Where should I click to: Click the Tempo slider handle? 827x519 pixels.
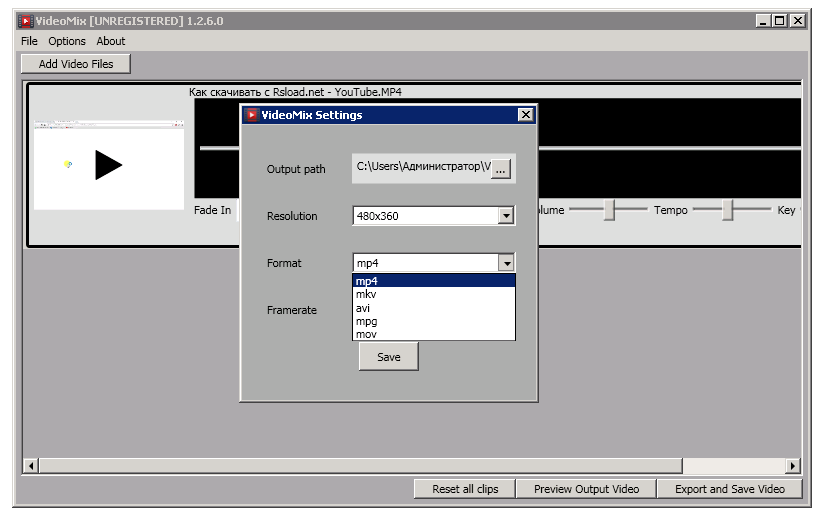click(728, 210)
